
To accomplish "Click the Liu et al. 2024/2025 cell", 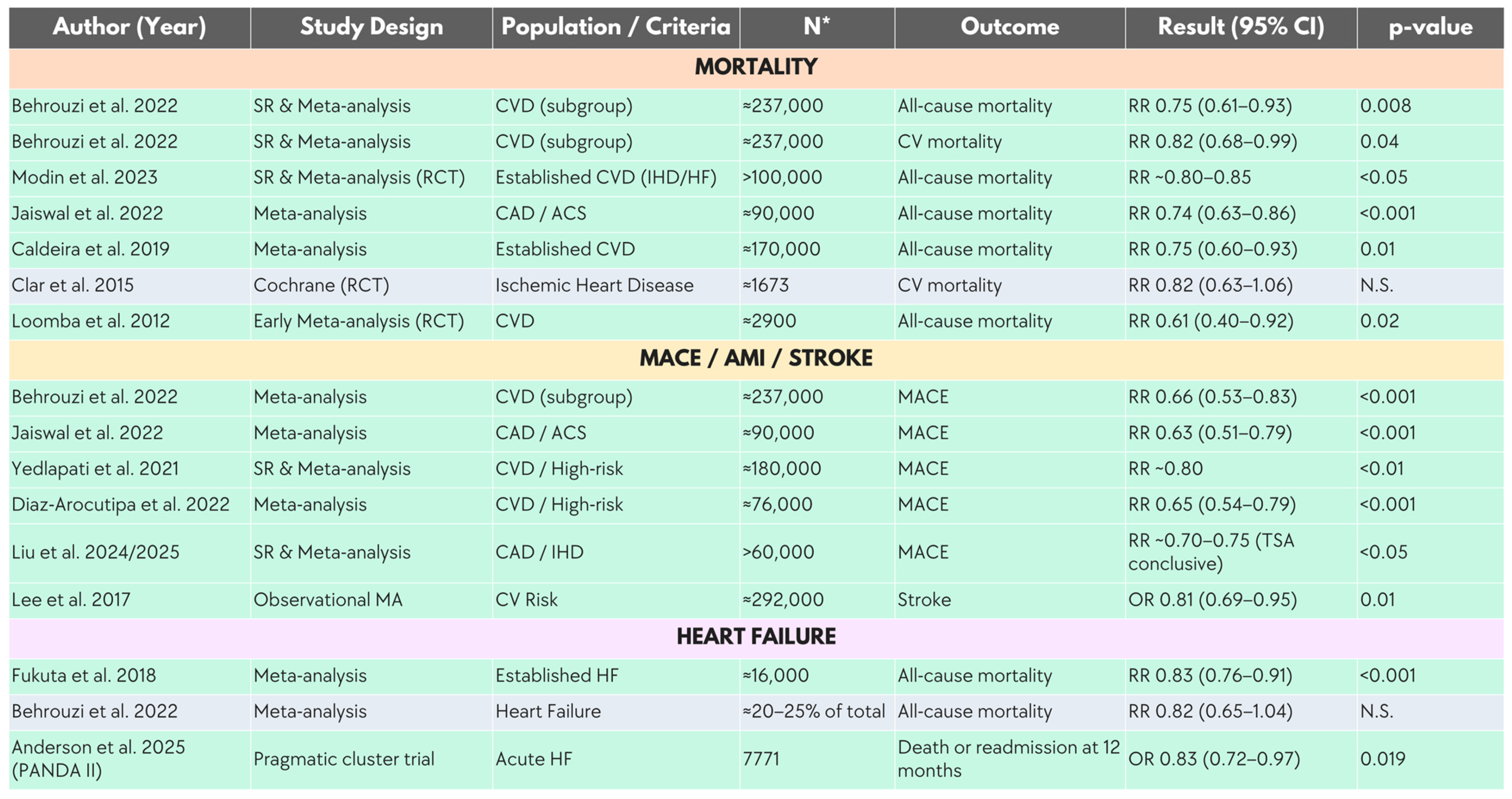I will tap(130, 553).
